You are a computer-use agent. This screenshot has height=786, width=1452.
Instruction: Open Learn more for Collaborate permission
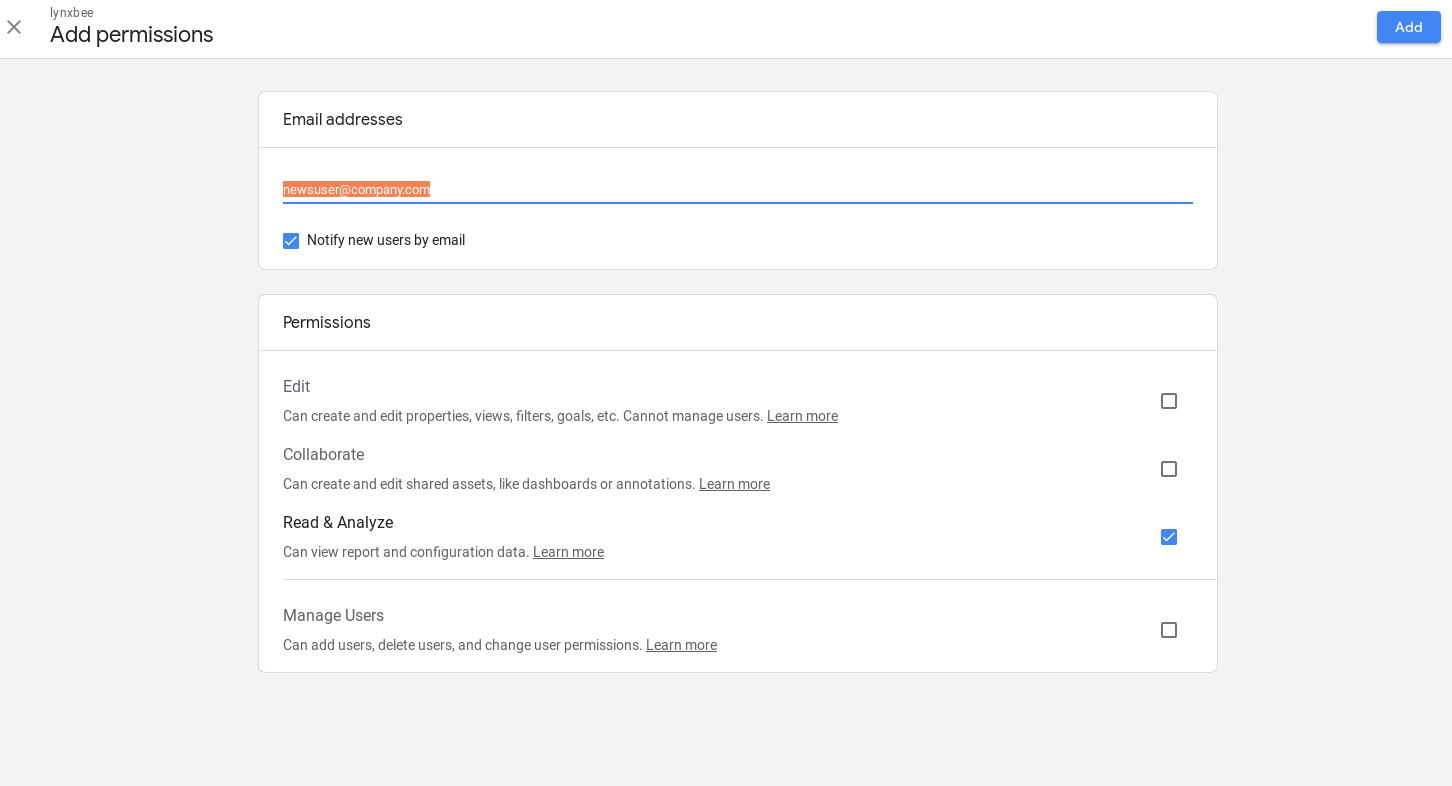tap(734, 484)
